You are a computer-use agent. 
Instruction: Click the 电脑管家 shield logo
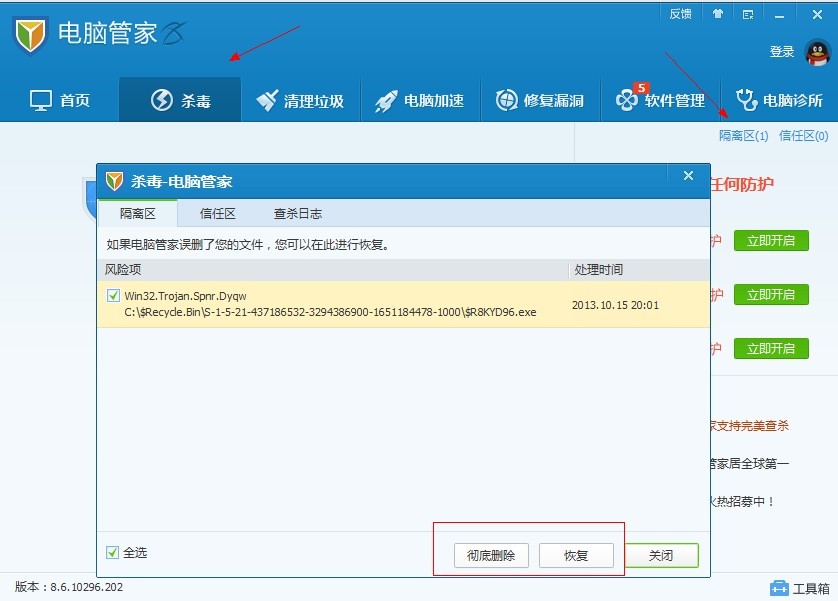tap(30, 35)
